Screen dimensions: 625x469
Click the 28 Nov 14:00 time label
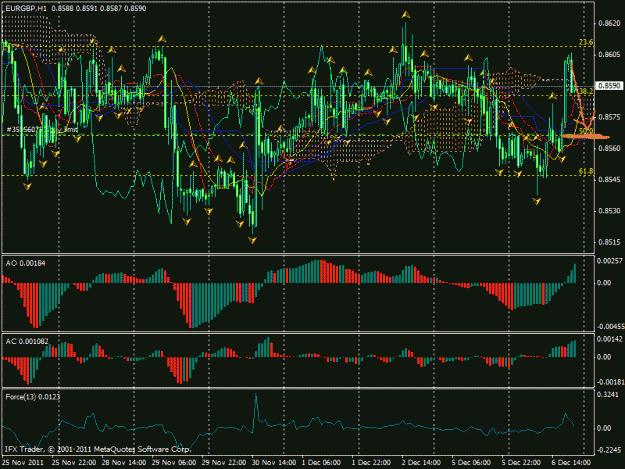tap(124, 463)
